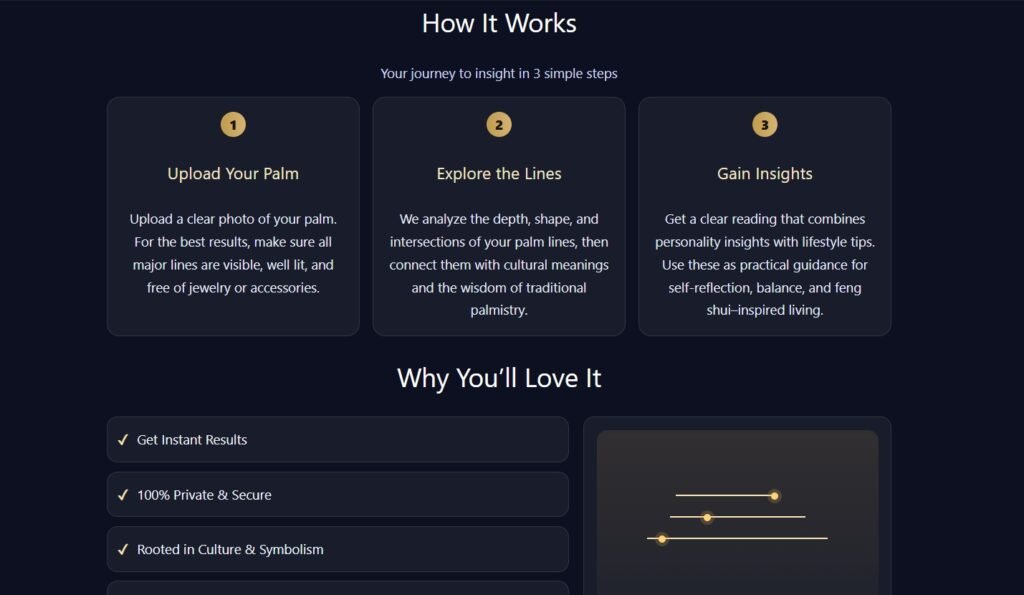This screenshot has width=1024, height=595.
Task: Select the Upload Your Palm heading
Action: tap(233, 174)
